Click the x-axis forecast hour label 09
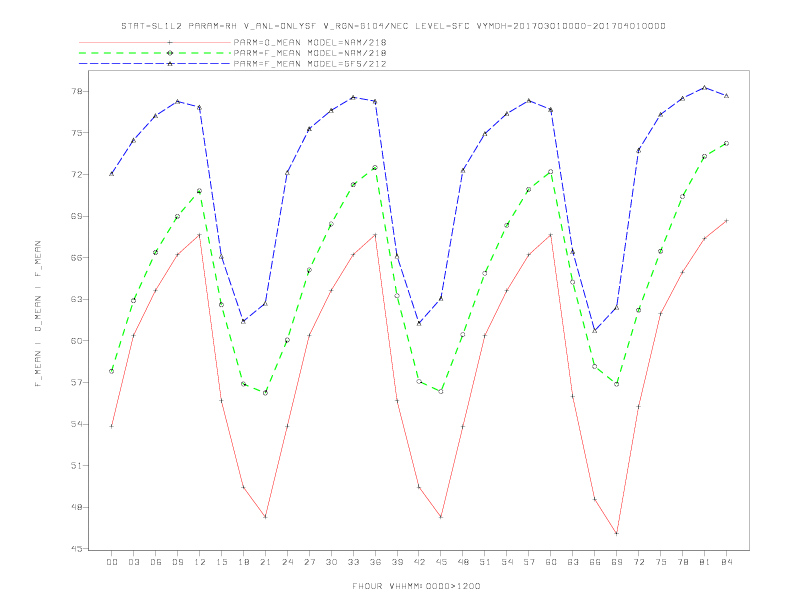The image size is (792, 612). tap(178, 562)
